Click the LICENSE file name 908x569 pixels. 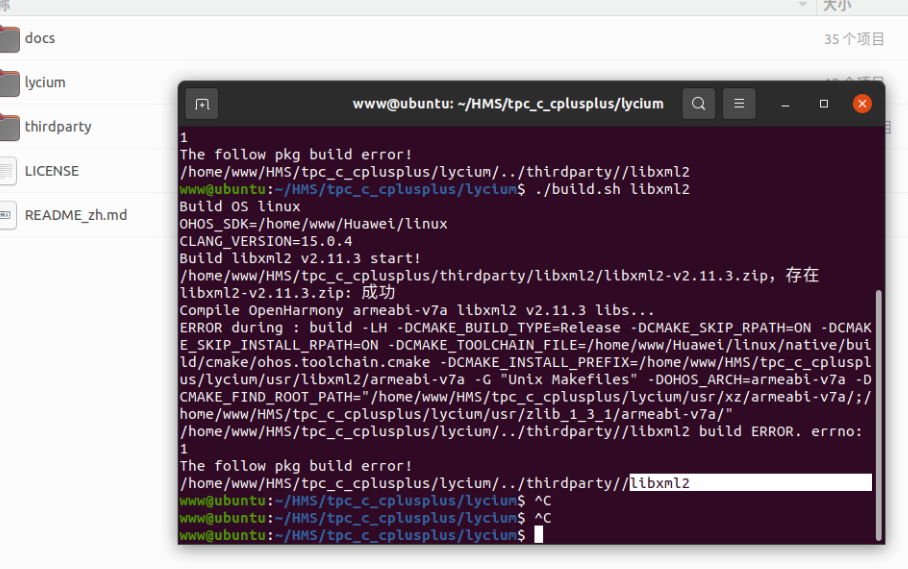52,171
